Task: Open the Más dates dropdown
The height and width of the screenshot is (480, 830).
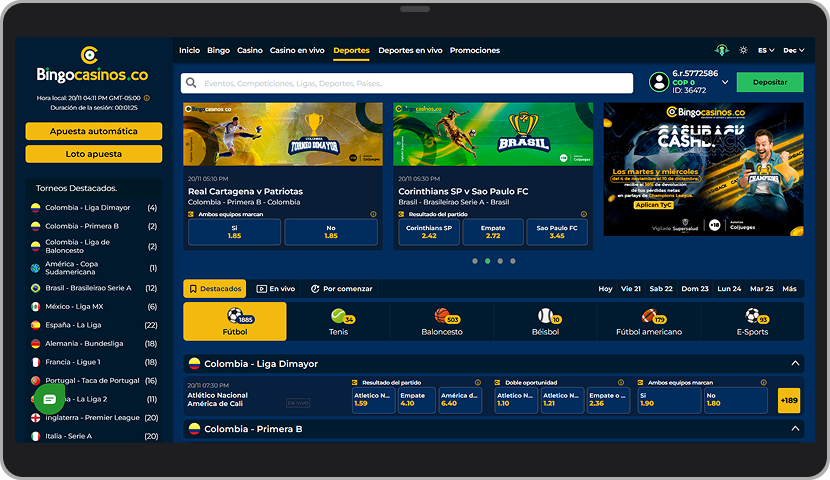Action: [789, 288]
